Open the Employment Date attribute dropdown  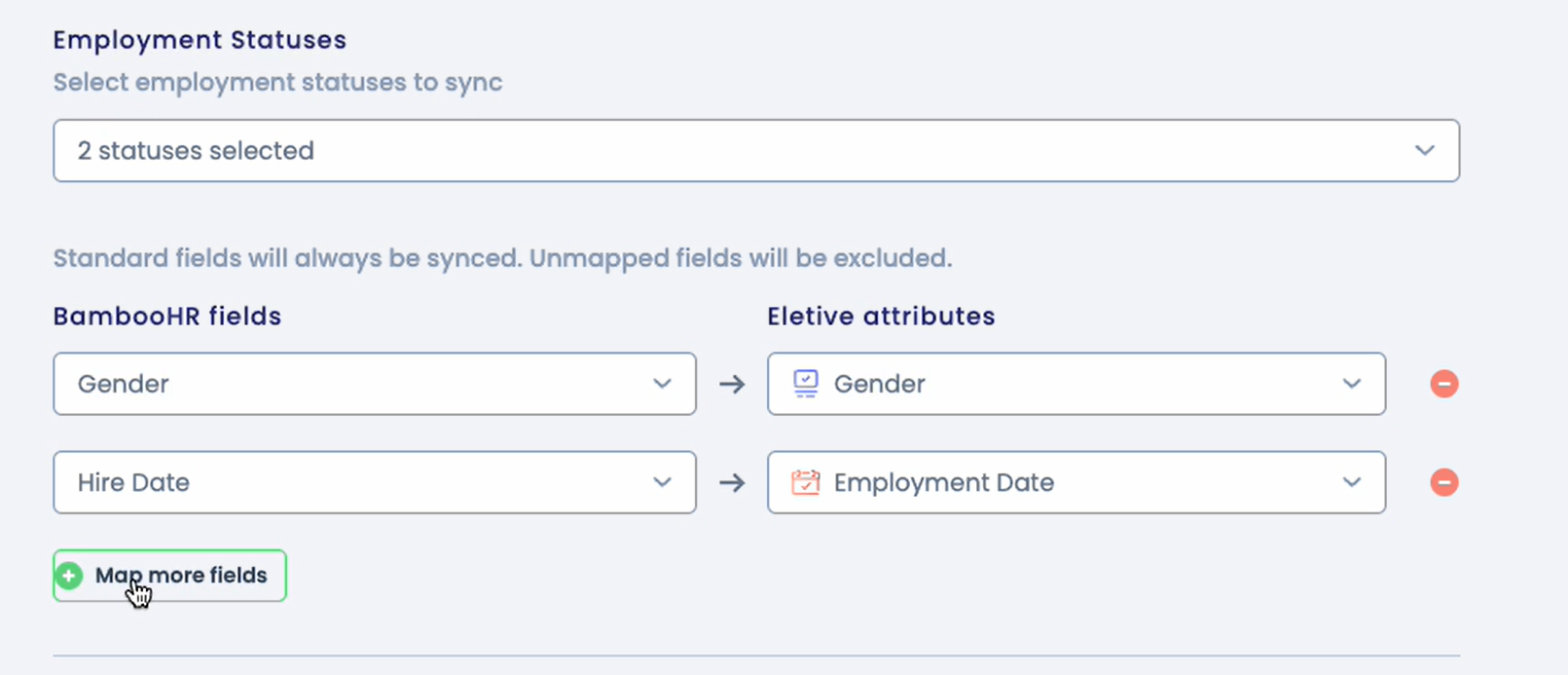(x=1076, y=482)
